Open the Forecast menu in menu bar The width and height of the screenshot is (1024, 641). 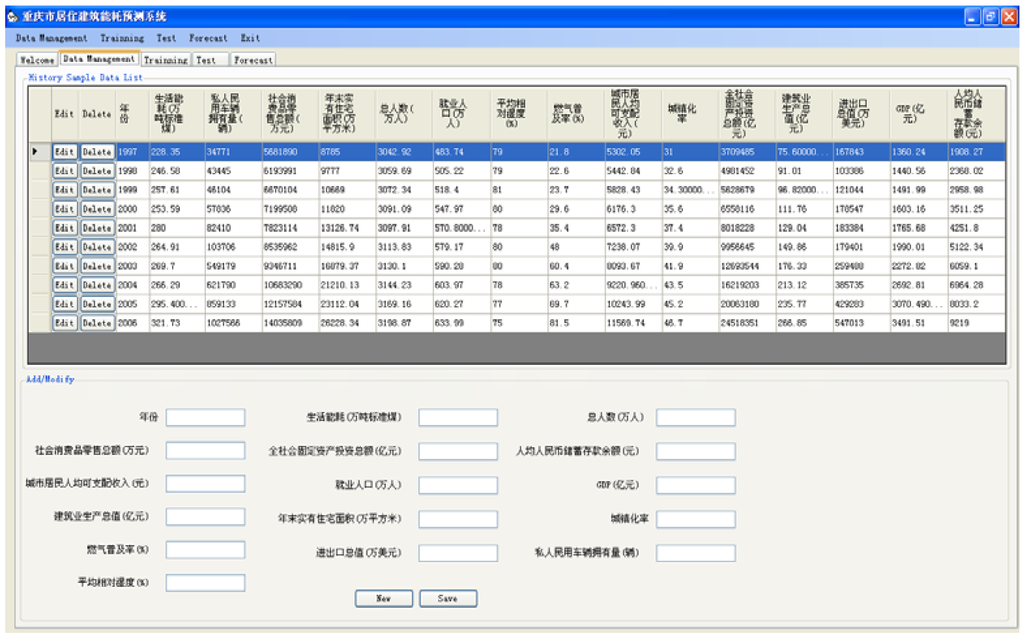coord(208,38)
